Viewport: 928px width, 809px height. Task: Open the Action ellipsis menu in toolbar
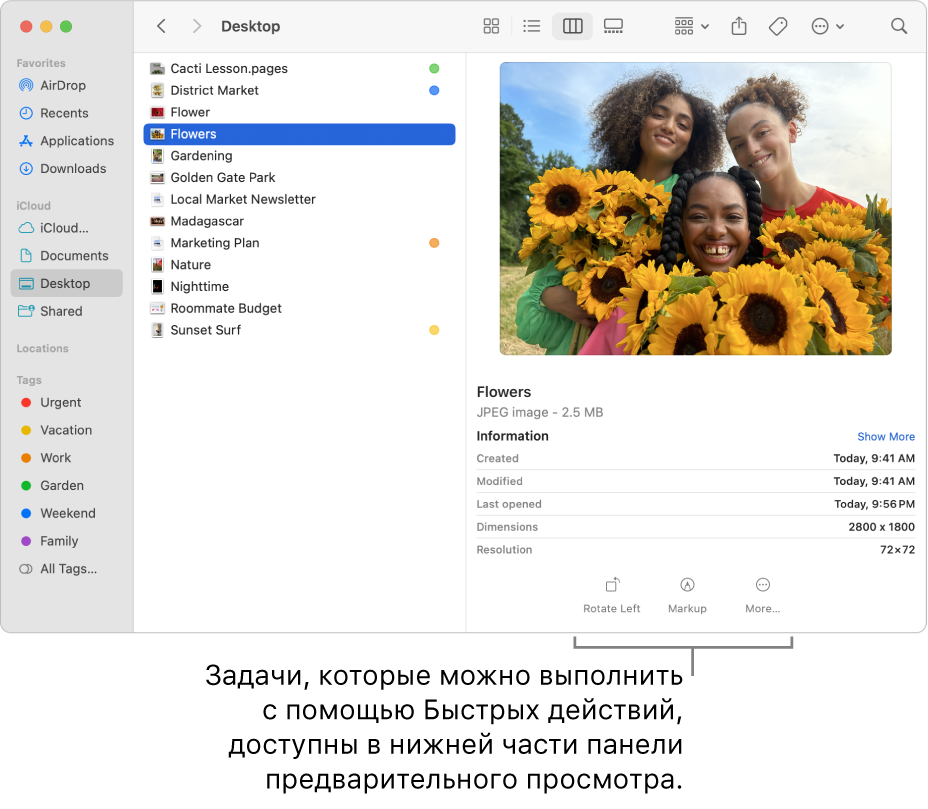click(x=827, y=26)
